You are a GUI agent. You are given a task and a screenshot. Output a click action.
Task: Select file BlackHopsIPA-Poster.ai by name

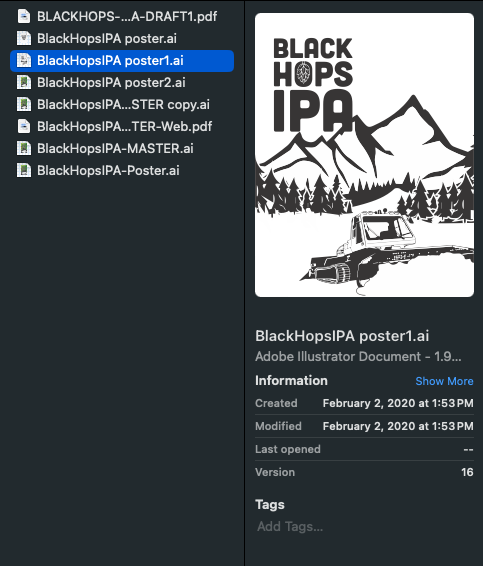click(x=108, y=171)
